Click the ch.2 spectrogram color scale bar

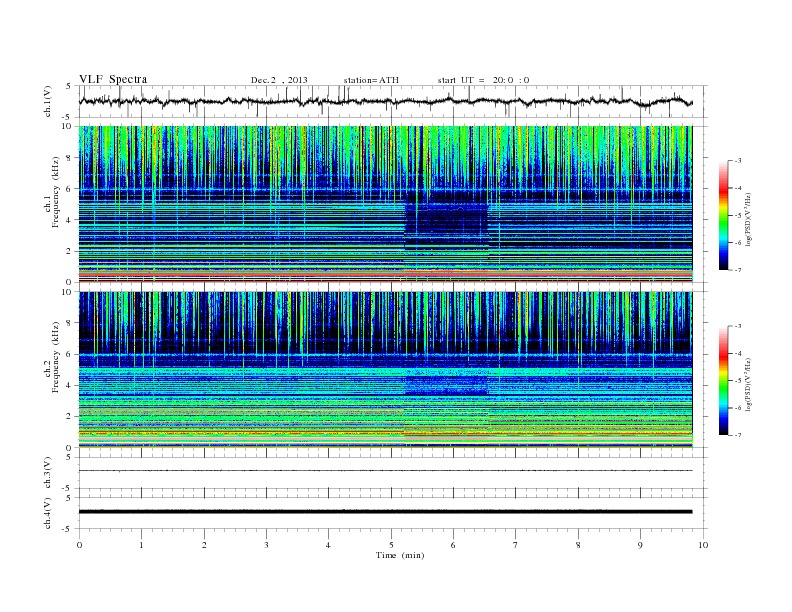point(723,381)
